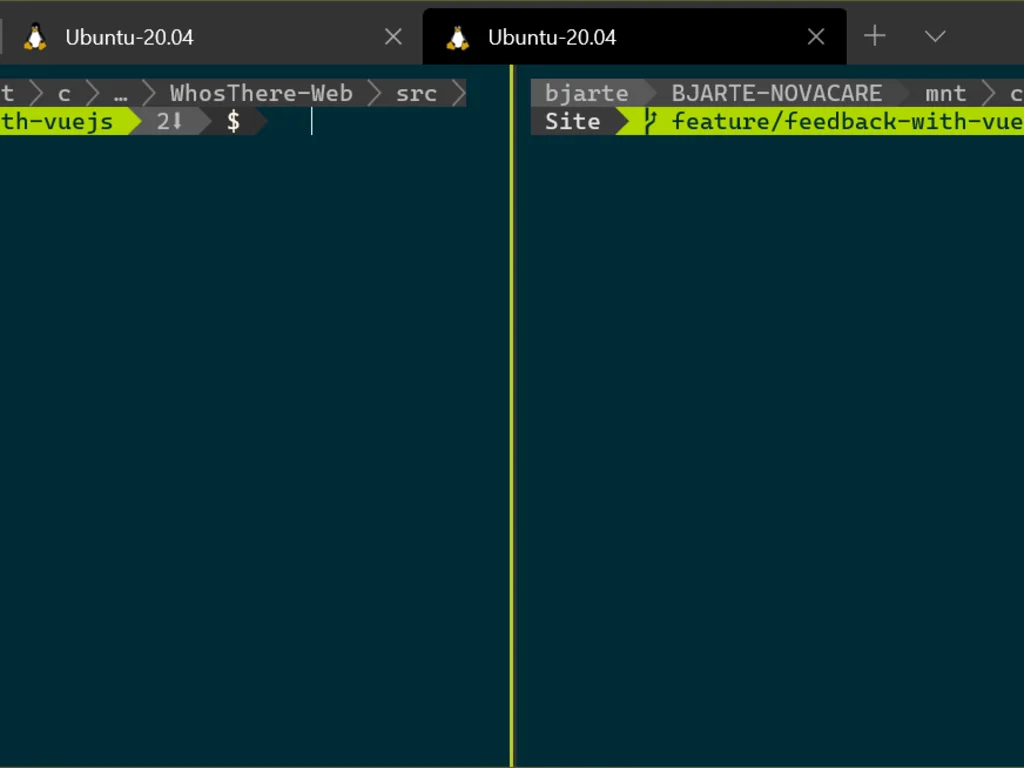Click the ellipsis path segment in left pane

click(x=120, y=98)
